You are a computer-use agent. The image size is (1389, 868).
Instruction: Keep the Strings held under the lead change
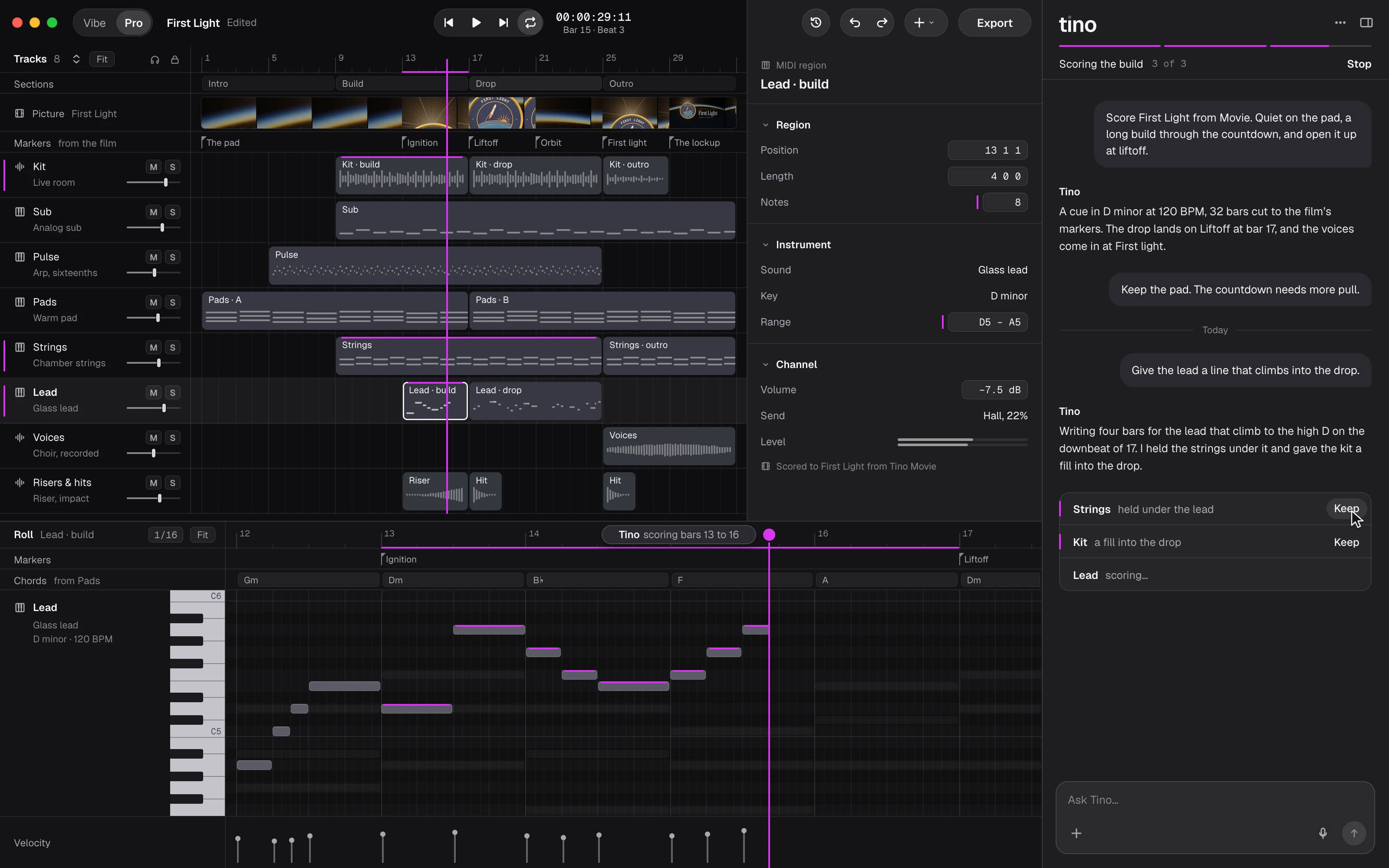(x=1346, y=509)
